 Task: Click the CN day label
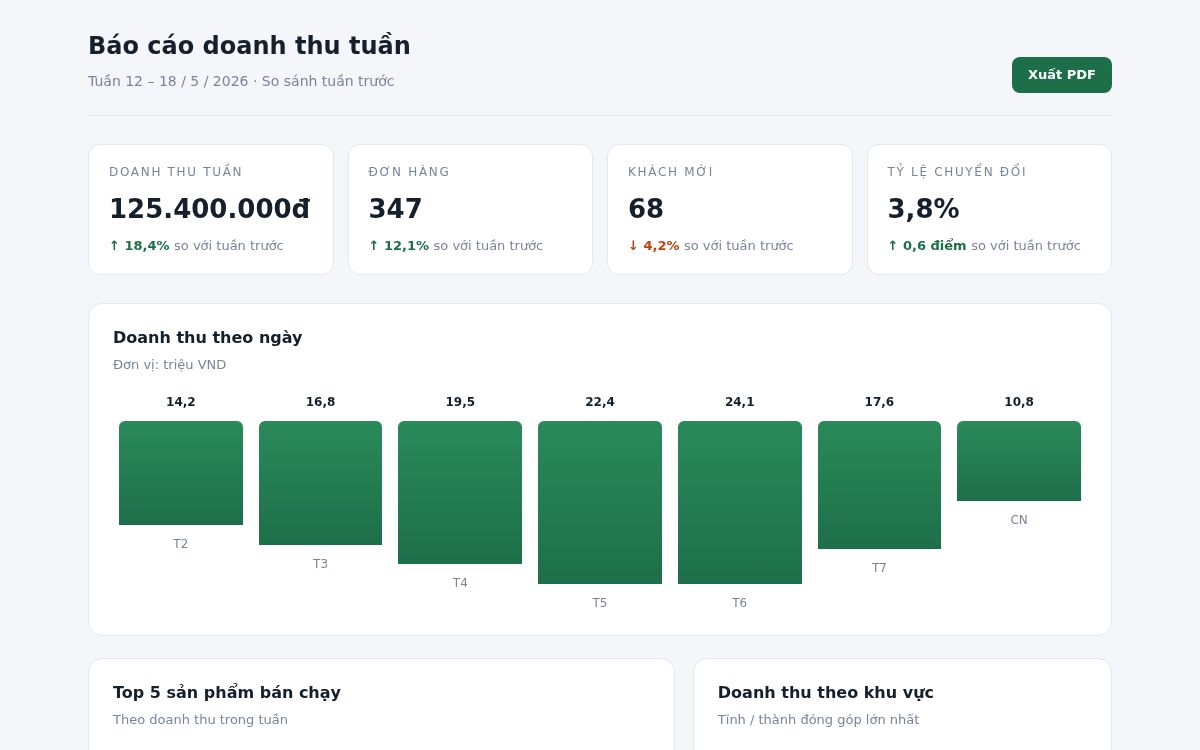pos(1019,520)
